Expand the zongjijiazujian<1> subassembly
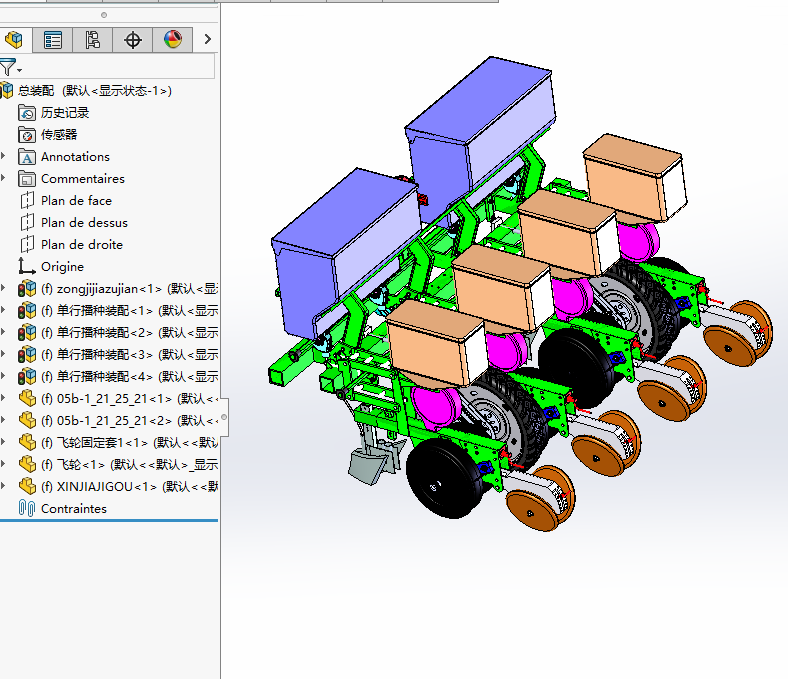Screen dimensions: 788x679 [4, 288]
